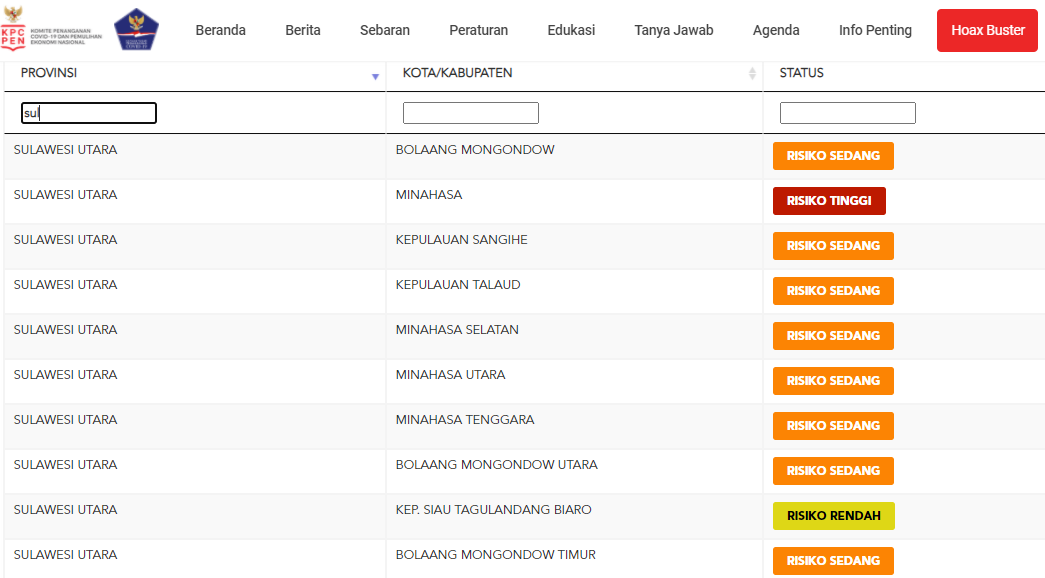Focus the PROVINSI filter field containing 'sul'
The image size is (1045, 578).
[x=89, y=113]
